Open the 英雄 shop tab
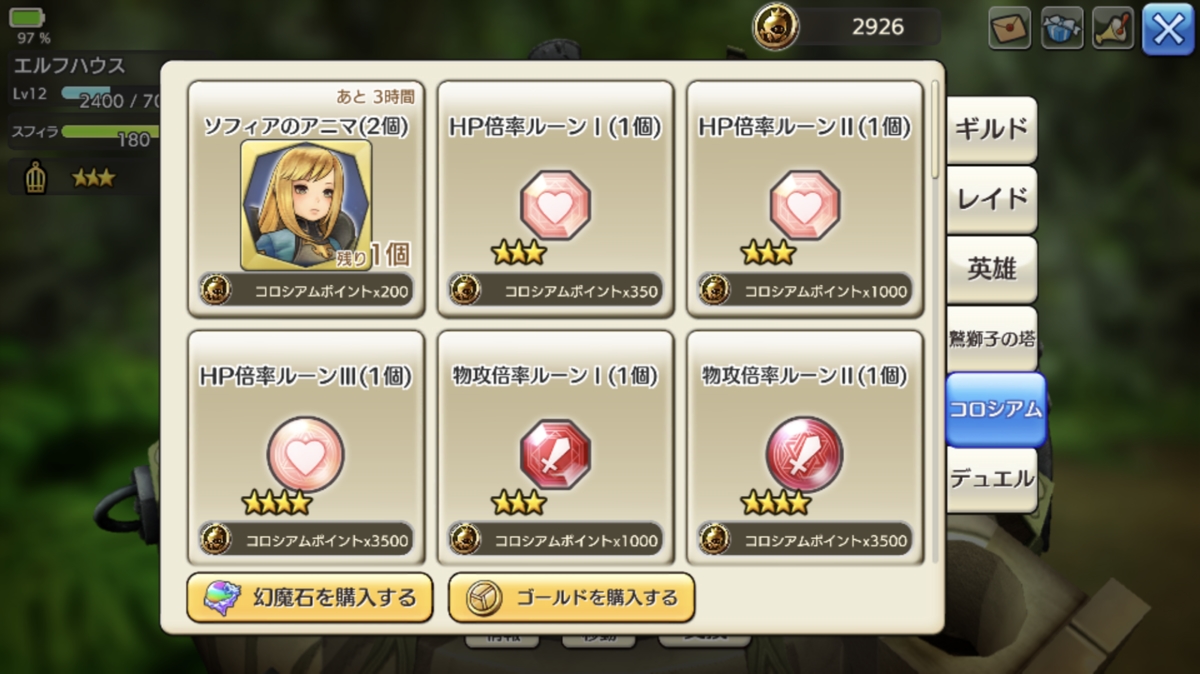 (x=991, y=269)
